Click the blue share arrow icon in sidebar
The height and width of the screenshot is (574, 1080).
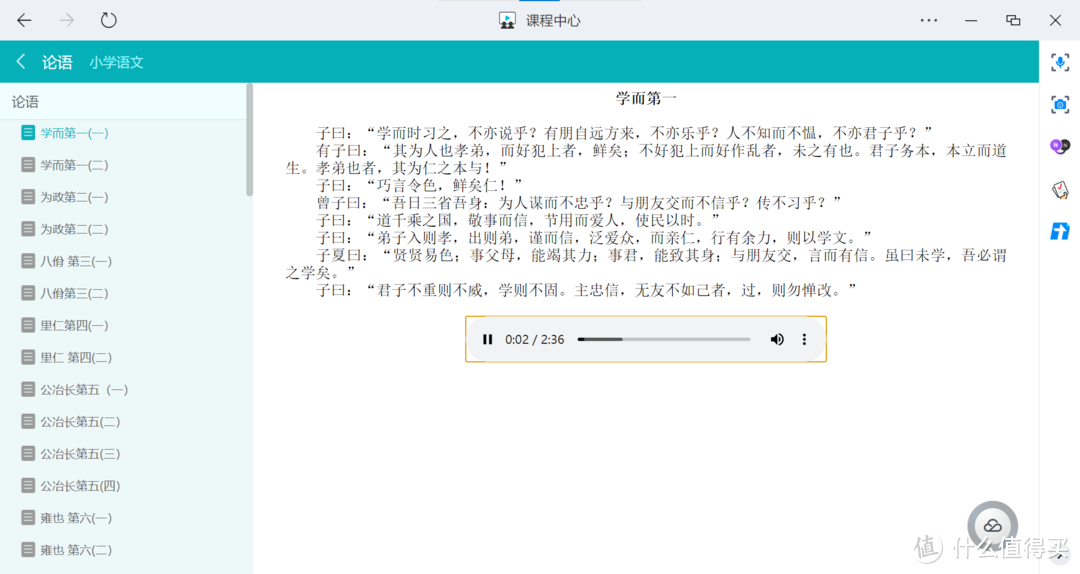point(1060,231)
